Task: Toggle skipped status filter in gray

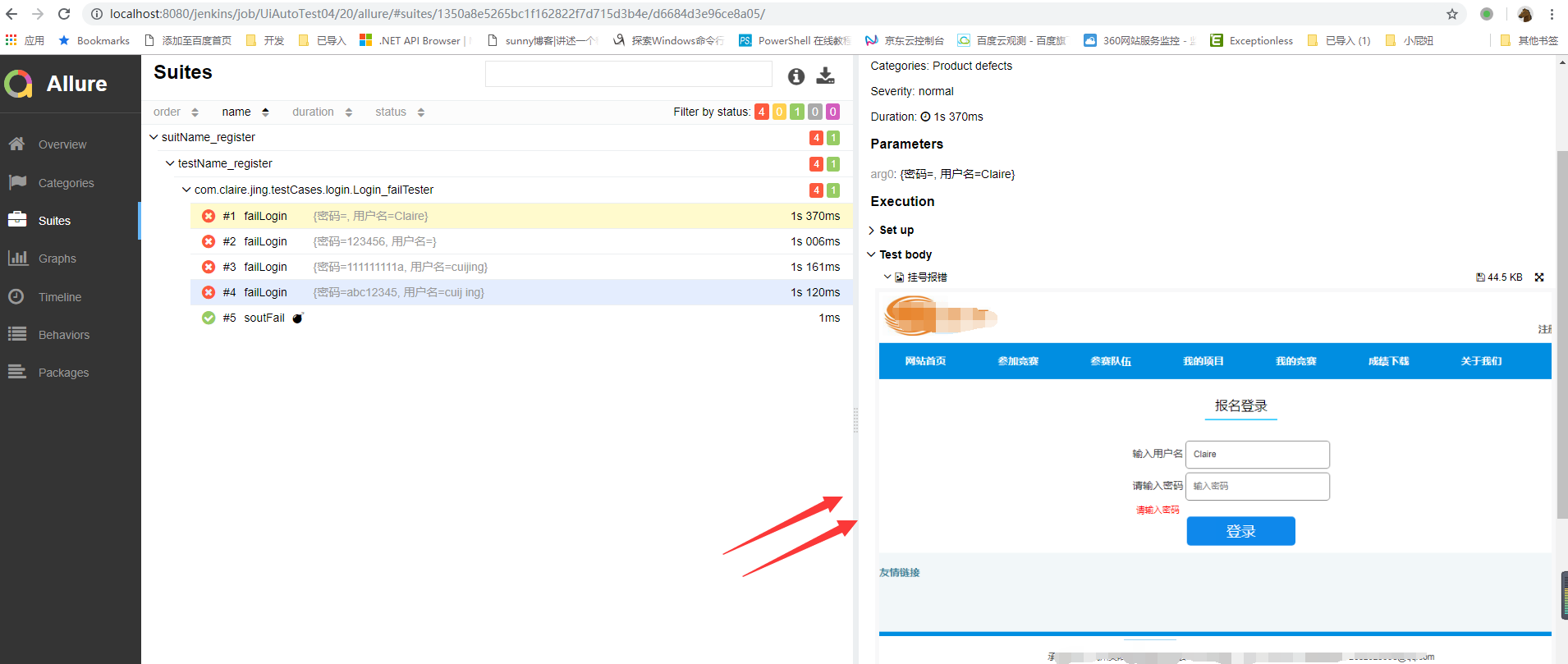Action: (814, 112)
